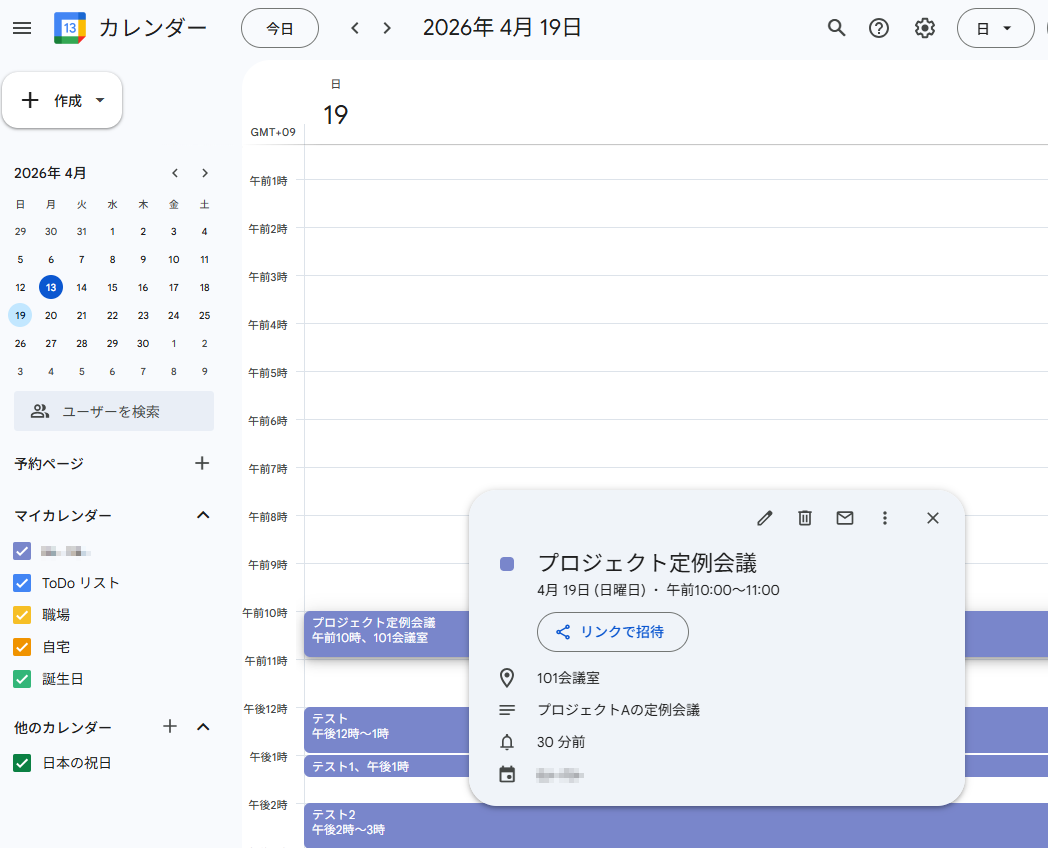The width and height of the screenshot is (1048, 848).
Task: Click the pencil edit icon in event popup
Action: (x=765, y=518)
